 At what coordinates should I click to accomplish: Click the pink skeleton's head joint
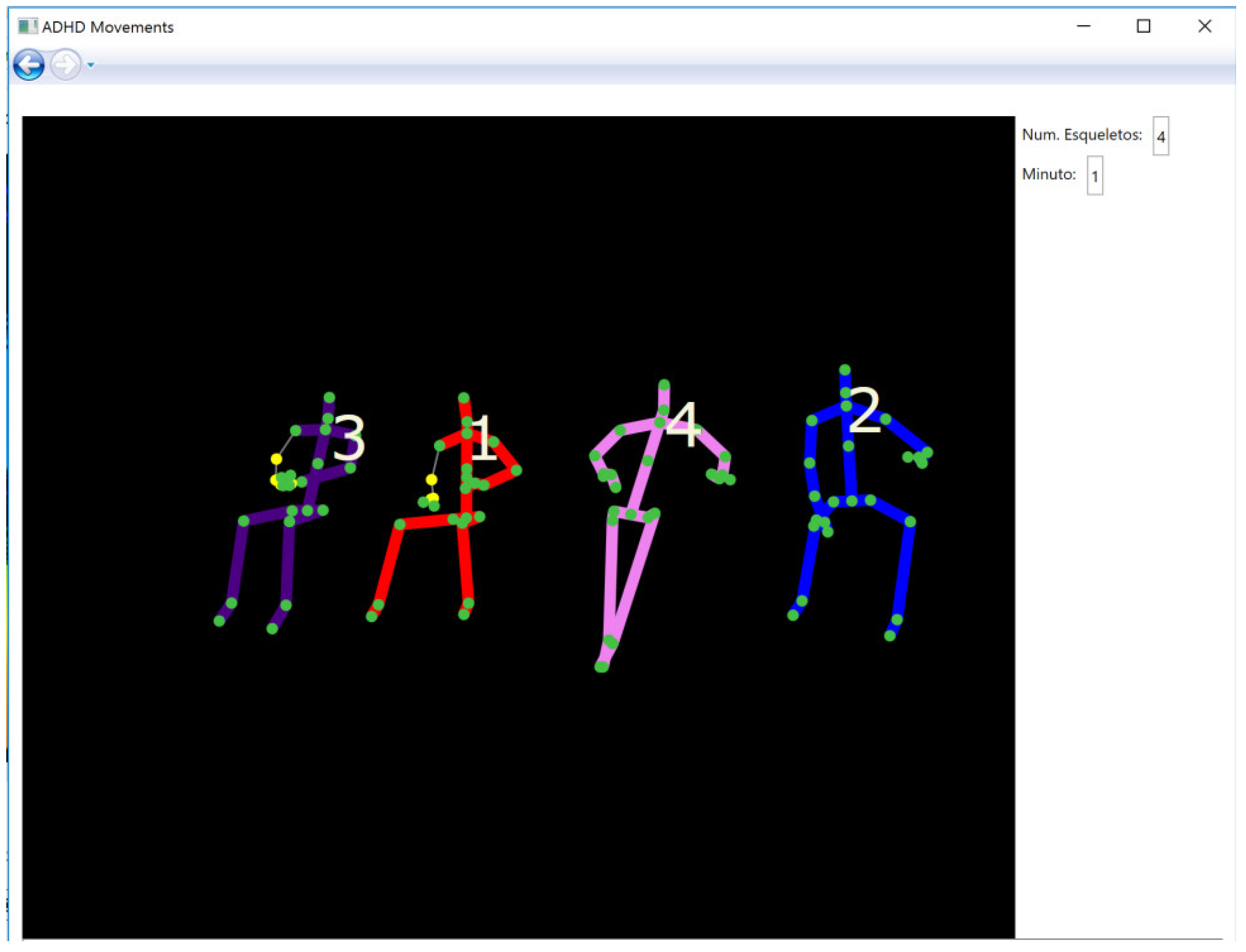point(664,385)
